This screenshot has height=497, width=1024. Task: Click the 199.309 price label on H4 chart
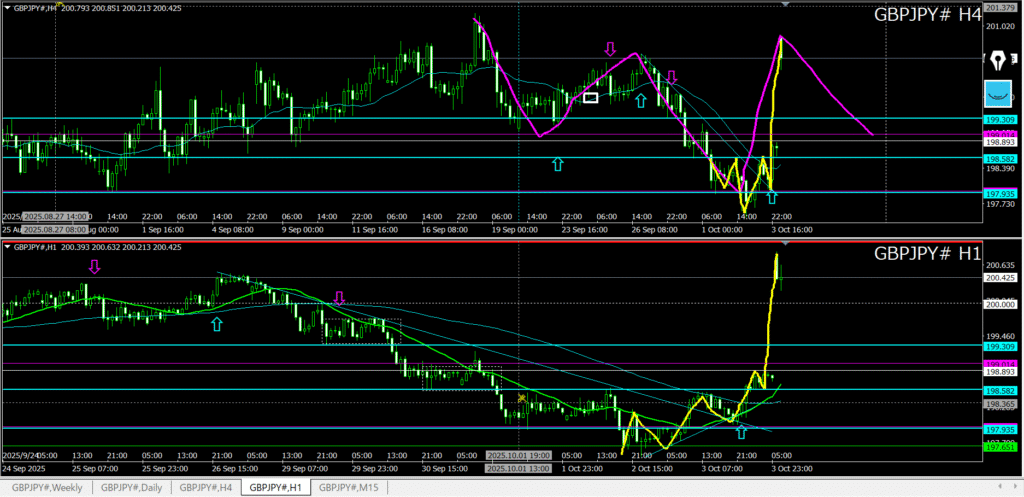click(1001, 119)
